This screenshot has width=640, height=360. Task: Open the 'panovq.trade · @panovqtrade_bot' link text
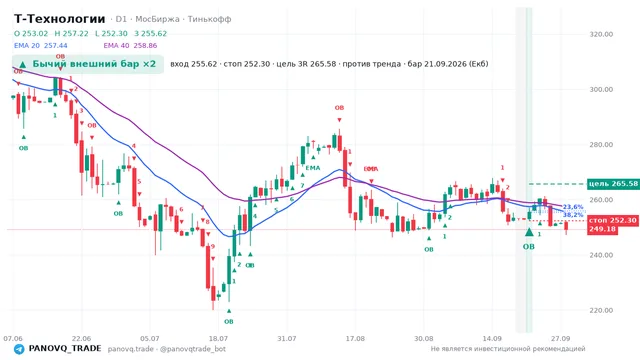point(167,349)
